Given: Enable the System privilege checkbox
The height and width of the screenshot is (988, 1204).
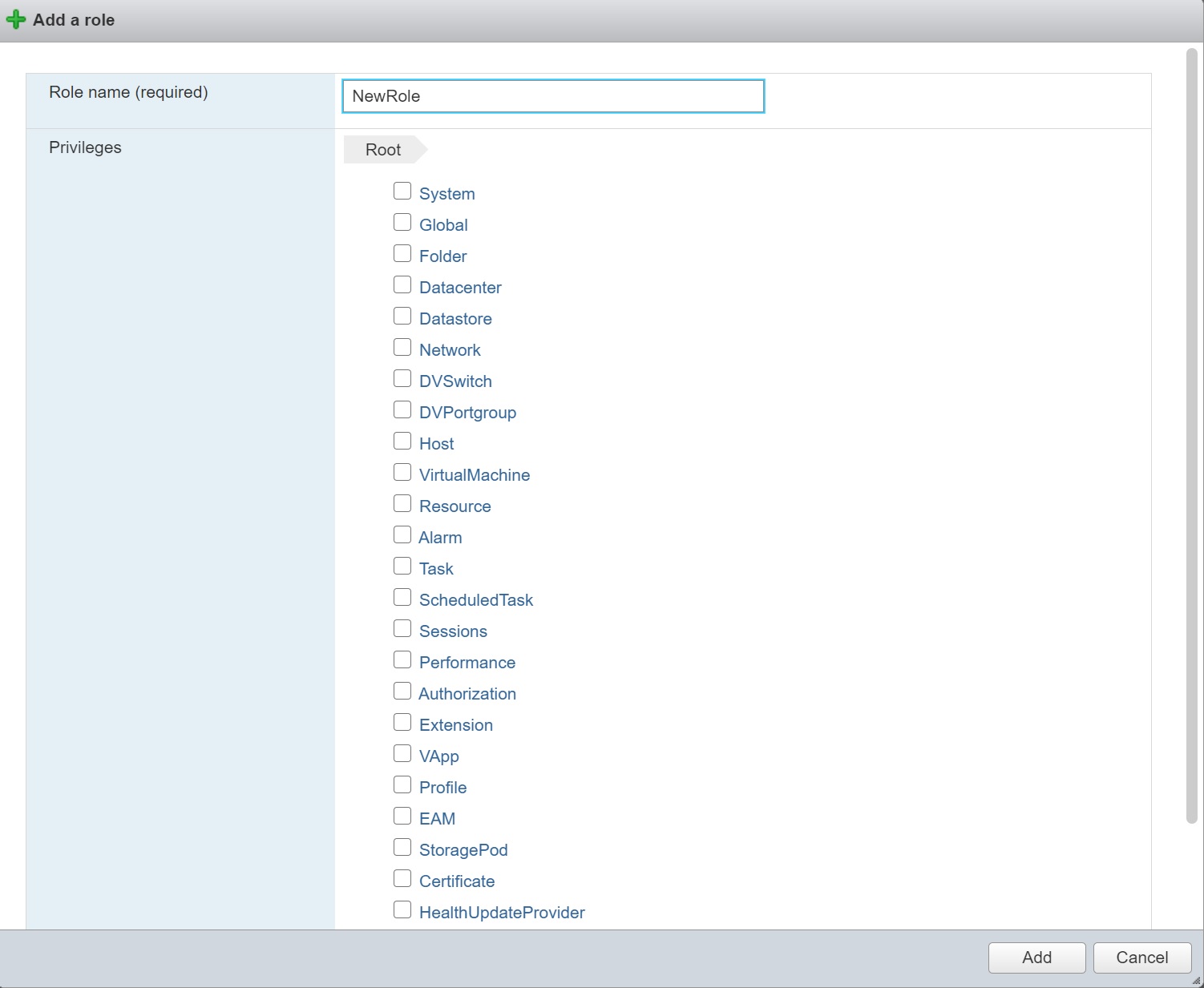Looking at the screenshot, I should 402,192.
